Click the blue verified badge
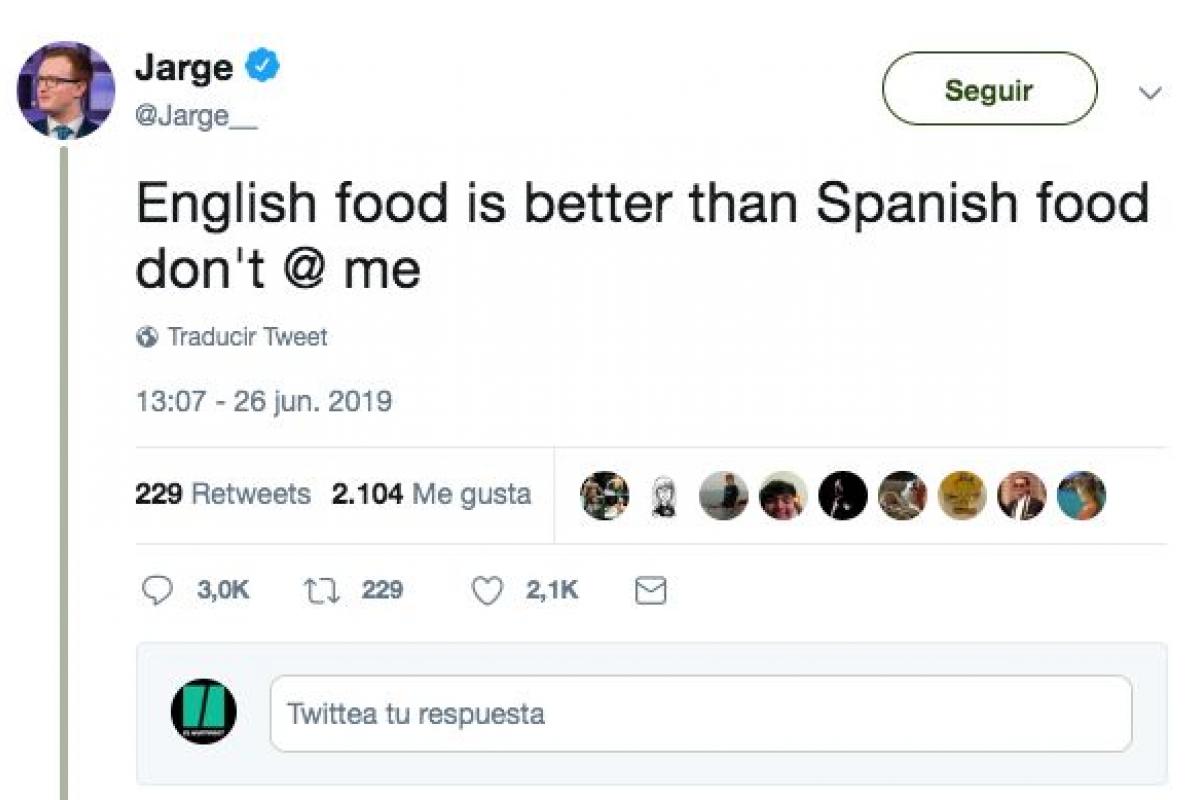The image size is (1200, 800). [x=264, y=67]
